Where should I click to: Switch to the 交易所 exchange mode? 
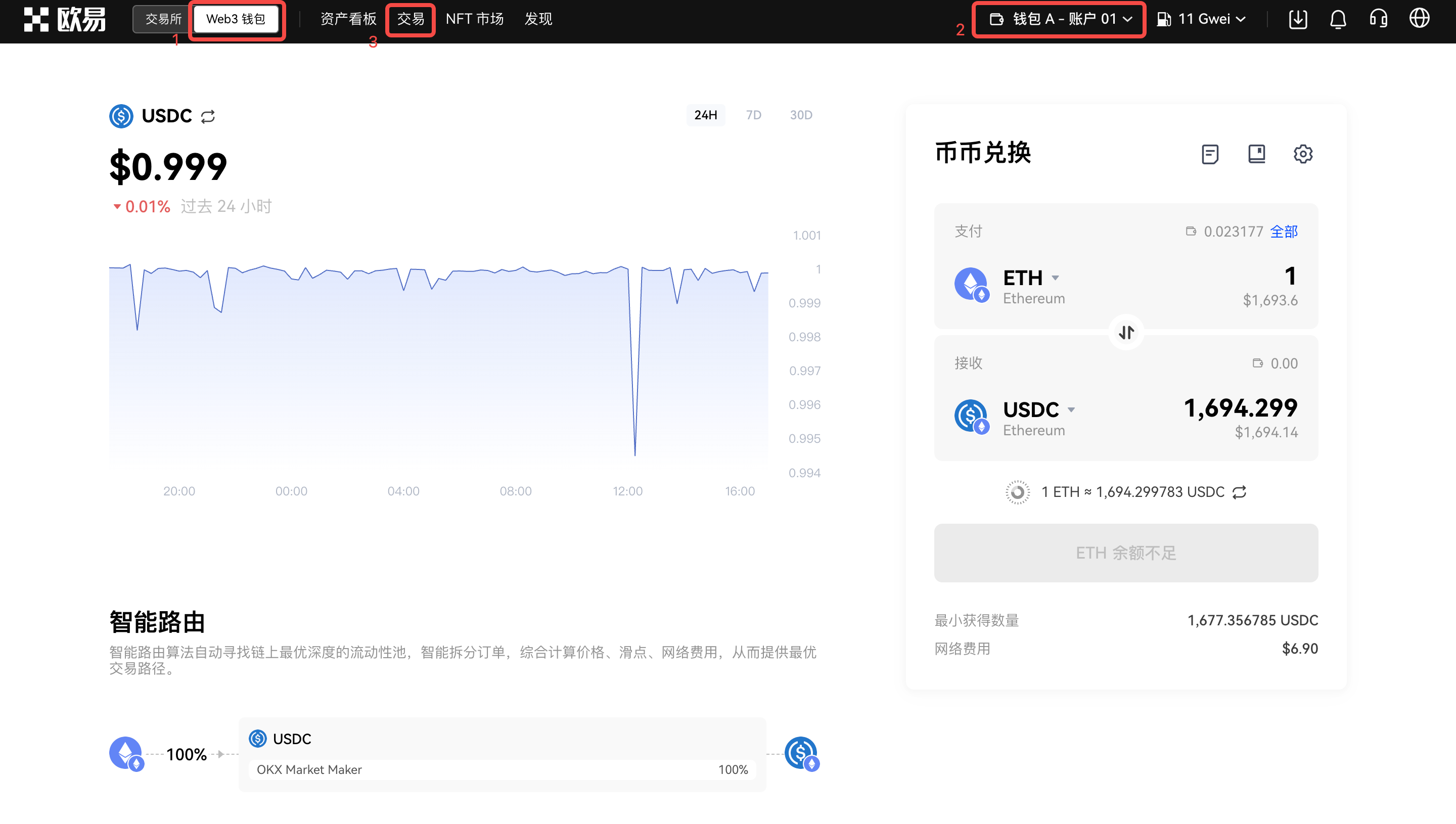click(x=163, y=19)
